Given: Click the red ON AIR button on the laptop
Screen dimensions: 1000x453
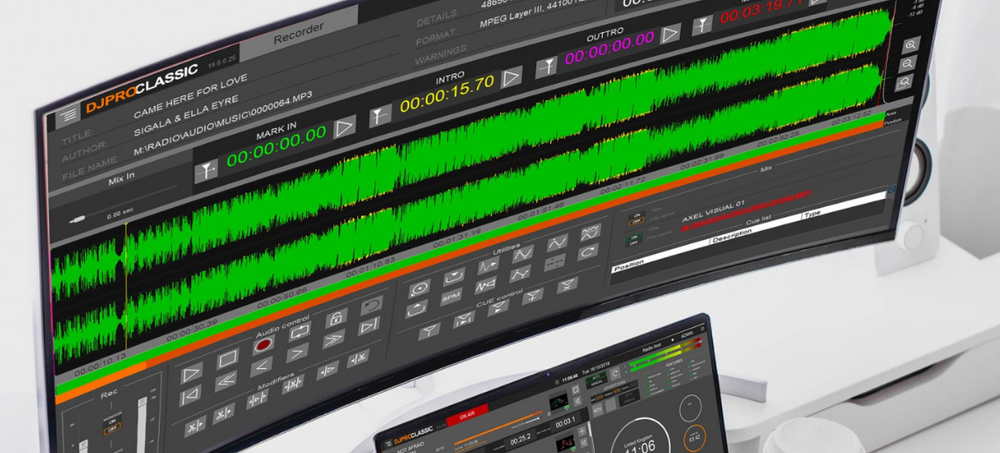Looking at the screenshot, I should click(466, 415).
